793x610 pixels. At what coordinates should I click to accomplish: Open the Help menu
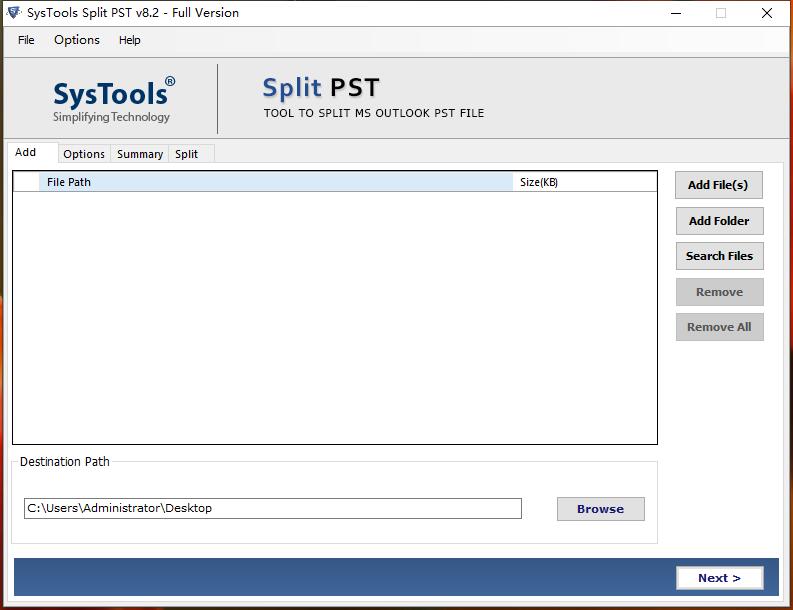(129, 40)
